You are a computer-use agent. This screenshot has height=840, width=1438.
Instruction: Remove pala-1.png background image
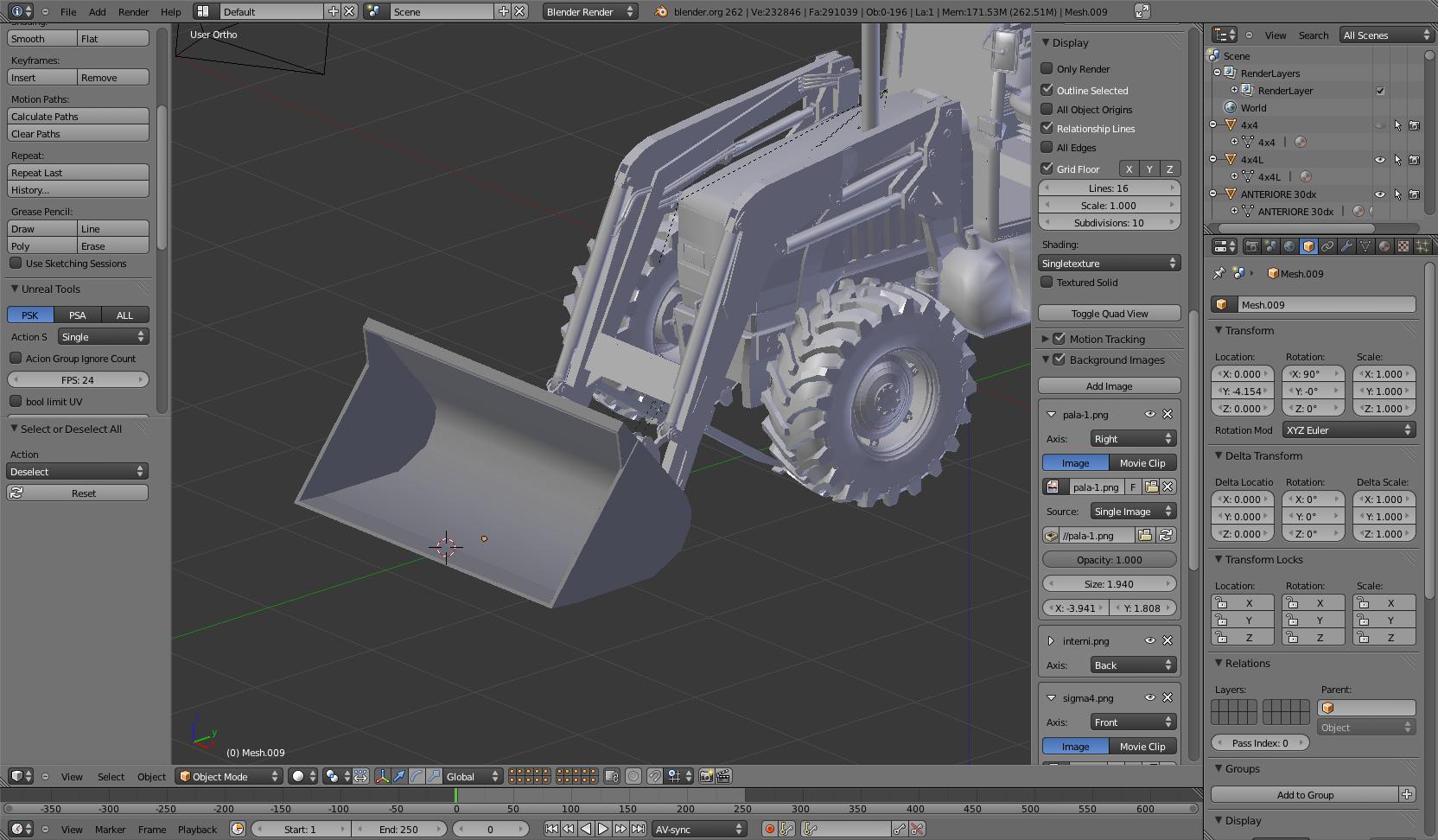1168,414
